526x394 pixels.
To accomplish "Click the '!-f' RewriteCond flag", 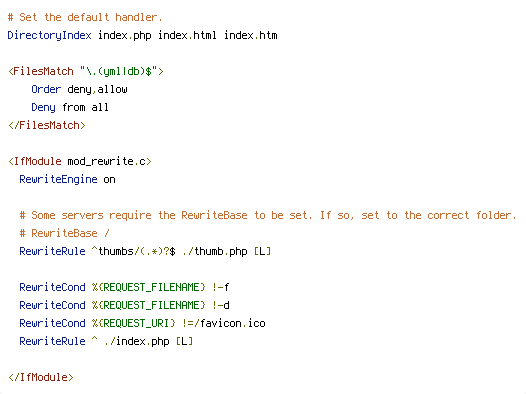I will [x=221, y=287].
